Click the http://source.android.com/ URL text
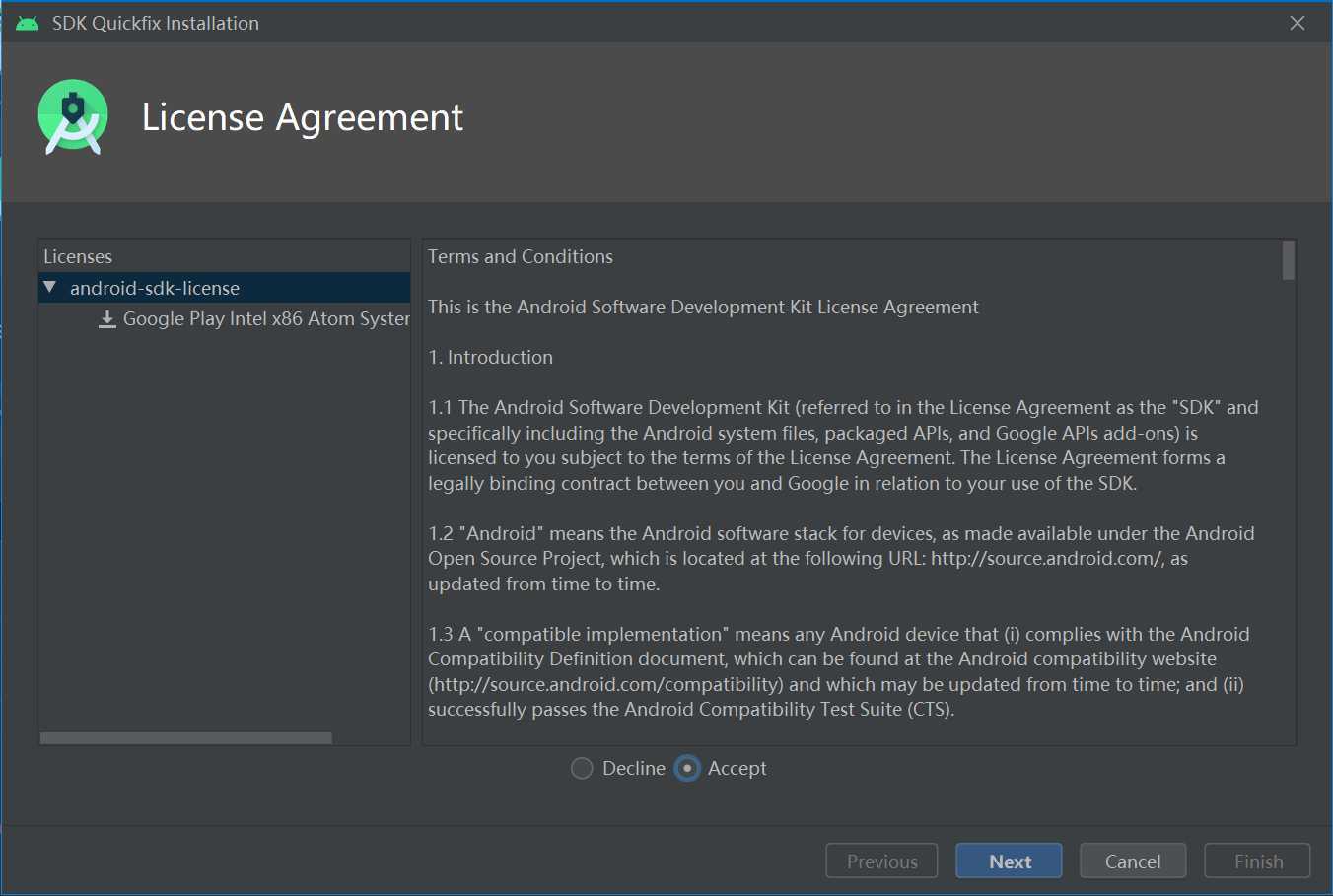This screenshot has height=896, width=1333. coord(1047,558)
